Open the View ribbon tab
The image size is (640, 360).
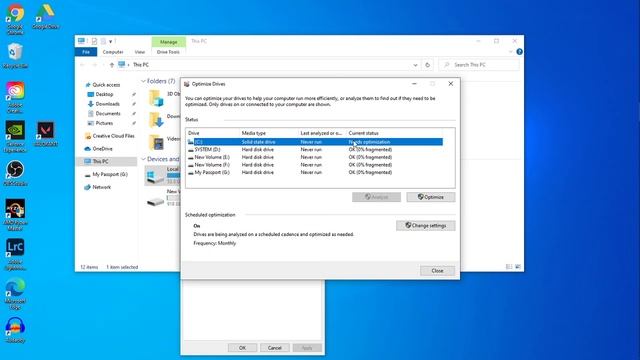140,52
